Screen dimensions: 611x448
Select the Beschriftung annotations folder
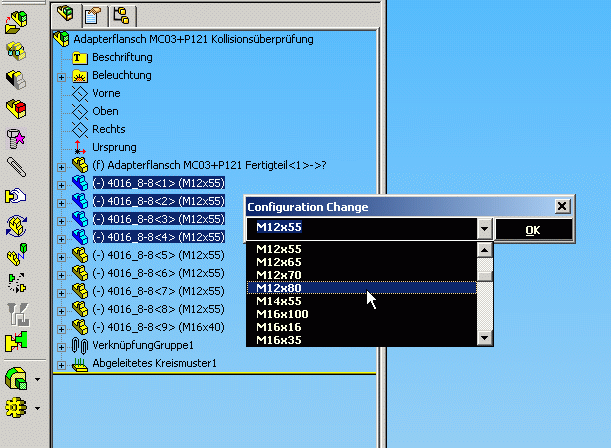tap(122, 57)
